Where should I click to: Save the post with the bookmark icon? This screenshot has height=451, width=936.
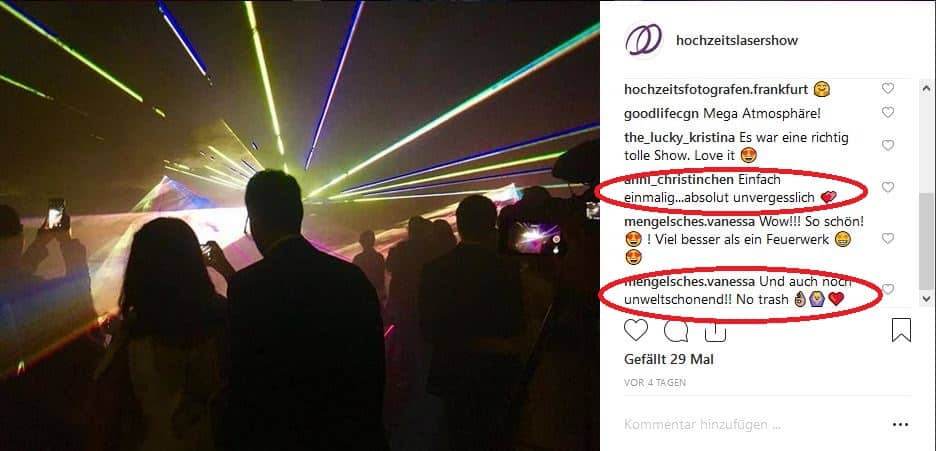click(901, 330)
